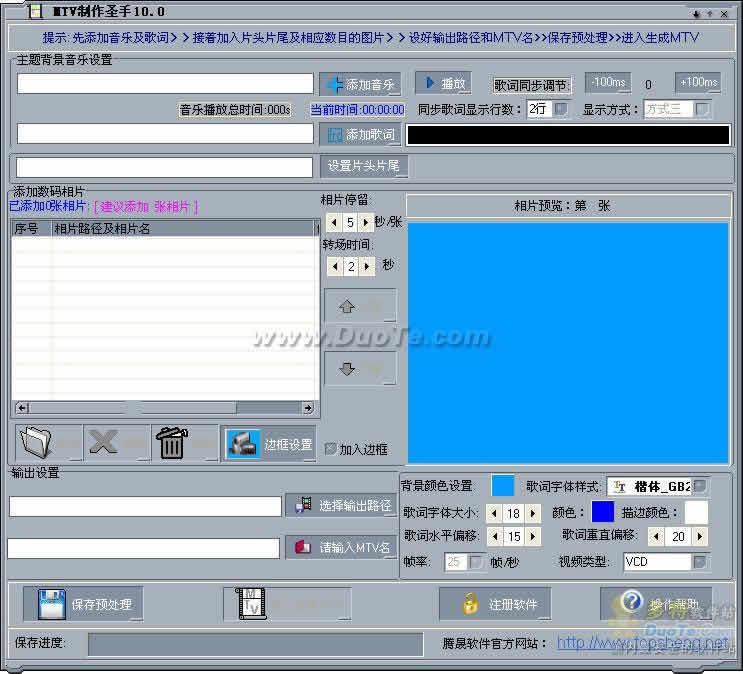
Task: Click the Add Music (添加音乐) button
Action: pyautogui.click(x=359, y=85)
